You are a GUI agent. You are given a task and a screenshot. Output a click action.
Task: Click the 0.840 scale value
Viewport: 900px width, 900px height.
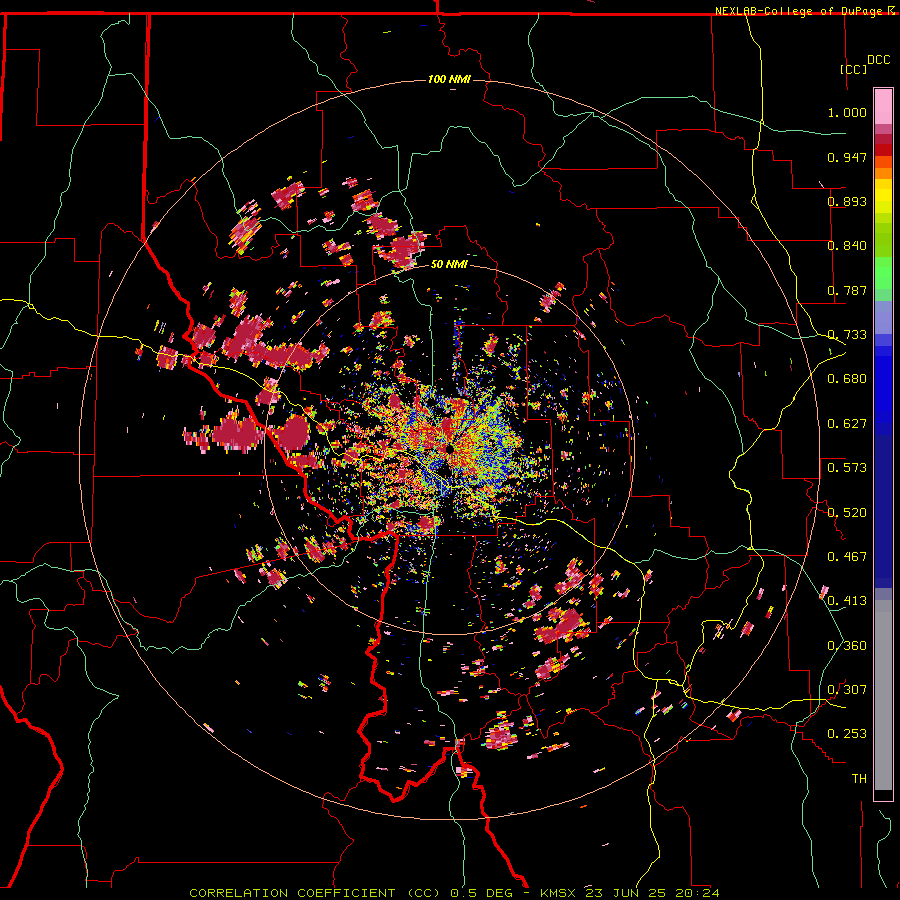[847, 246]
